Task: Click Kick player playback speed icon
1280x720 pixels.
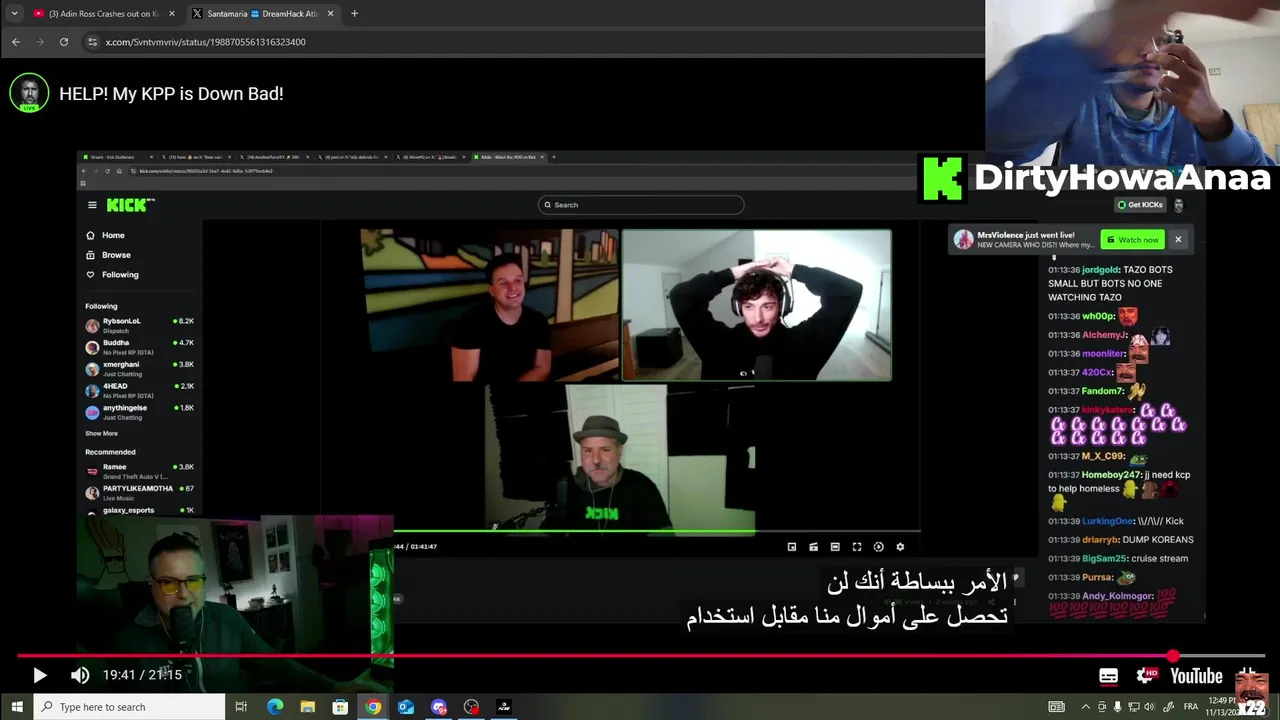Action: 878,547
